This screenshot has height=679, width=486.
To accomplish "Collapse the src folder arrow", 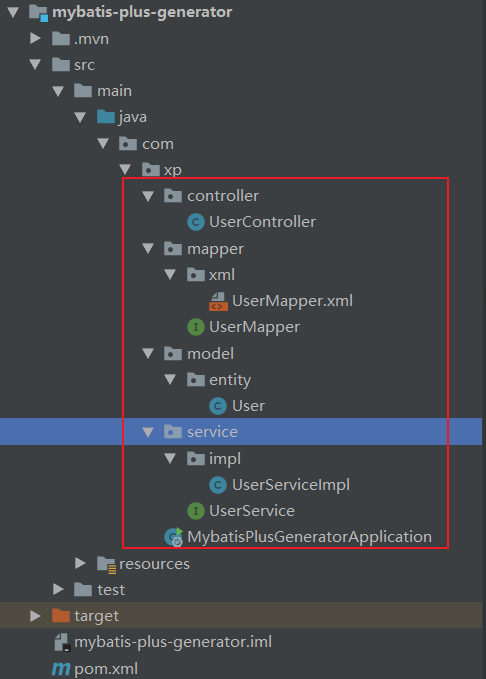I will point(36,65).
